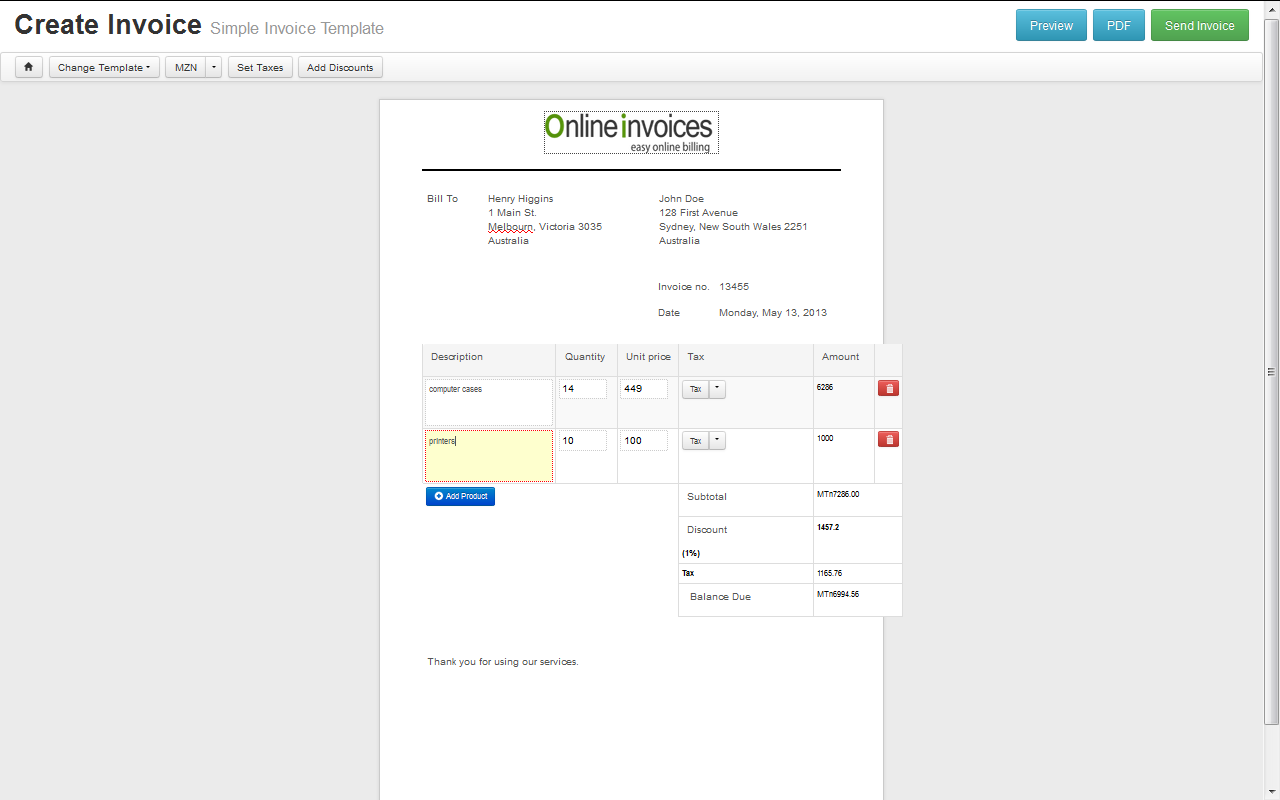
Task: Delete the printers row with trash icon
Action: coord(888,439)
